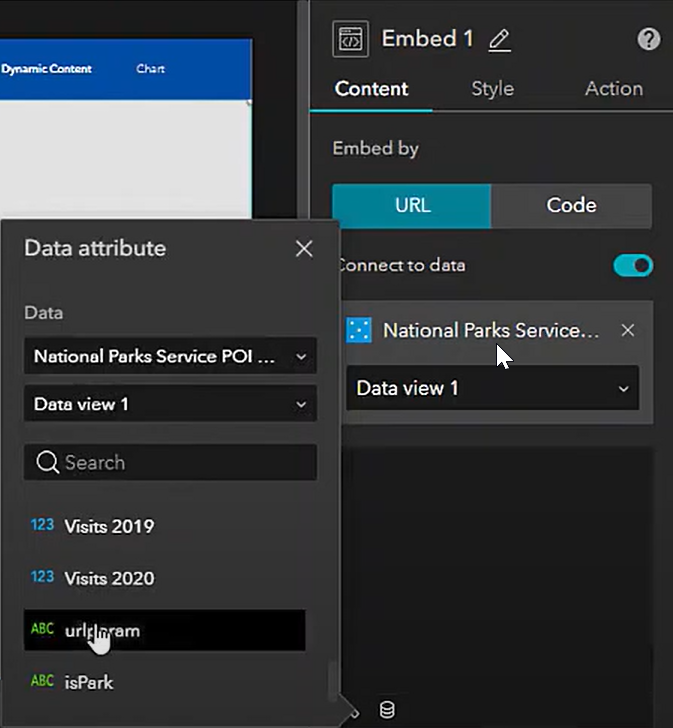Turn off the Connect to data switch

click(632, 266)
